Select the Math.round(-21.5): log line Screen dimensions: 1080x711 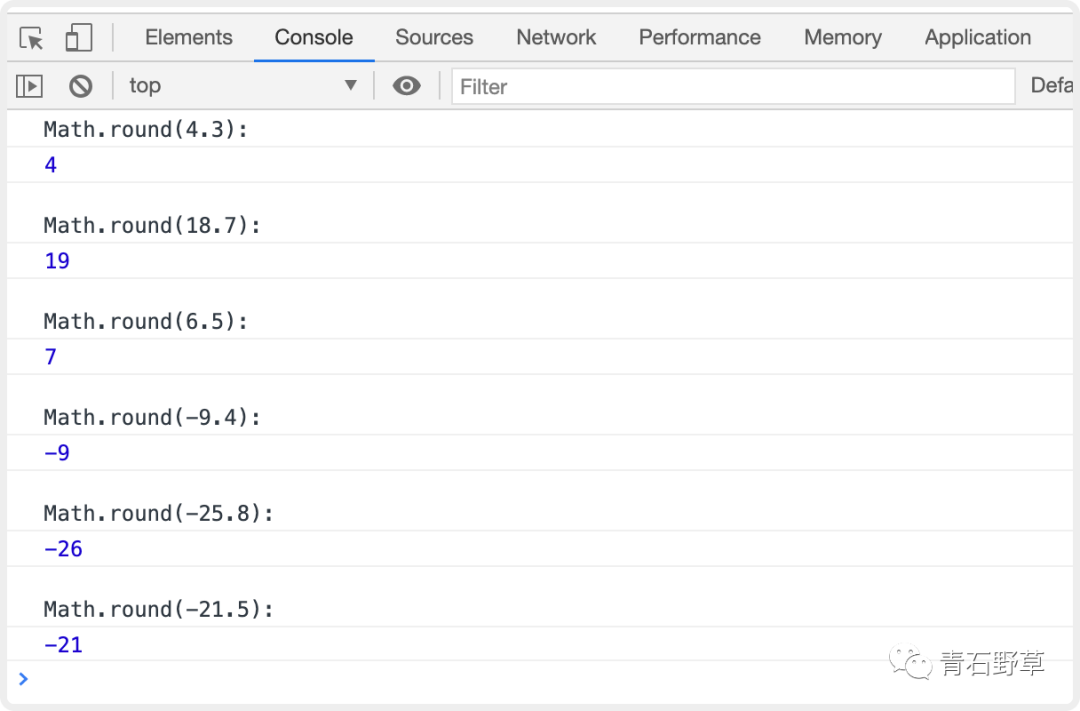point(158,609)
